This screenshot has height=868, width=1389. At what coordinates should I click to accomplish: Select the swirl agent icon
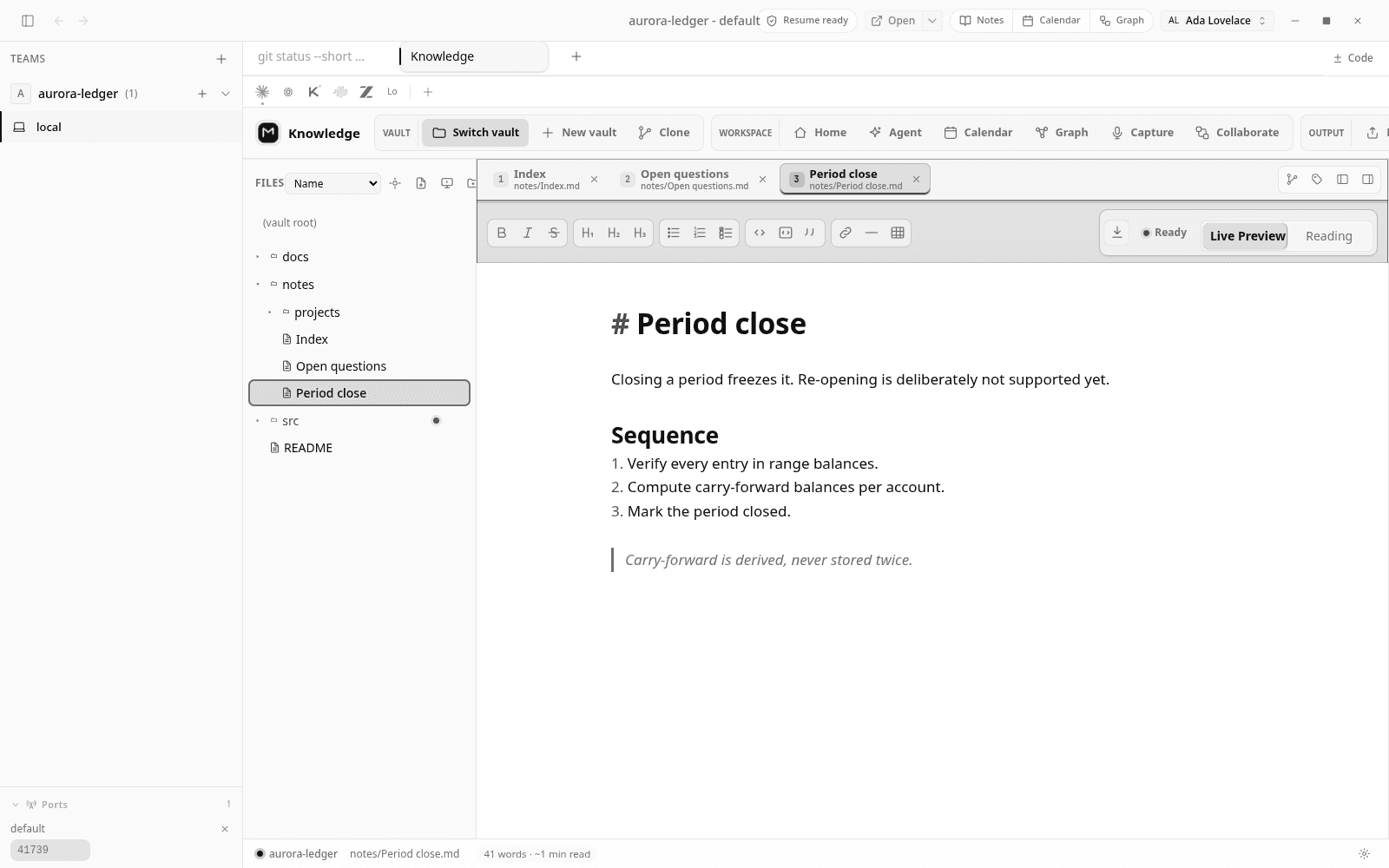click(288, 92)
